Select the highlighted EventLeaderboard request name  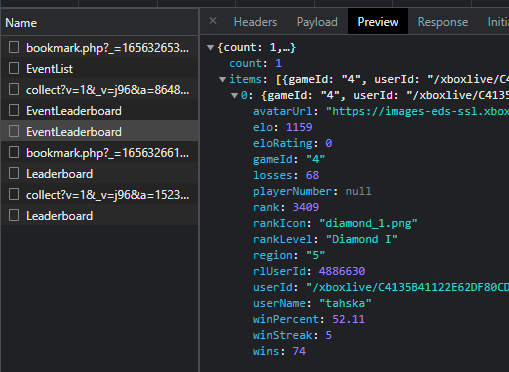point(74,132)
